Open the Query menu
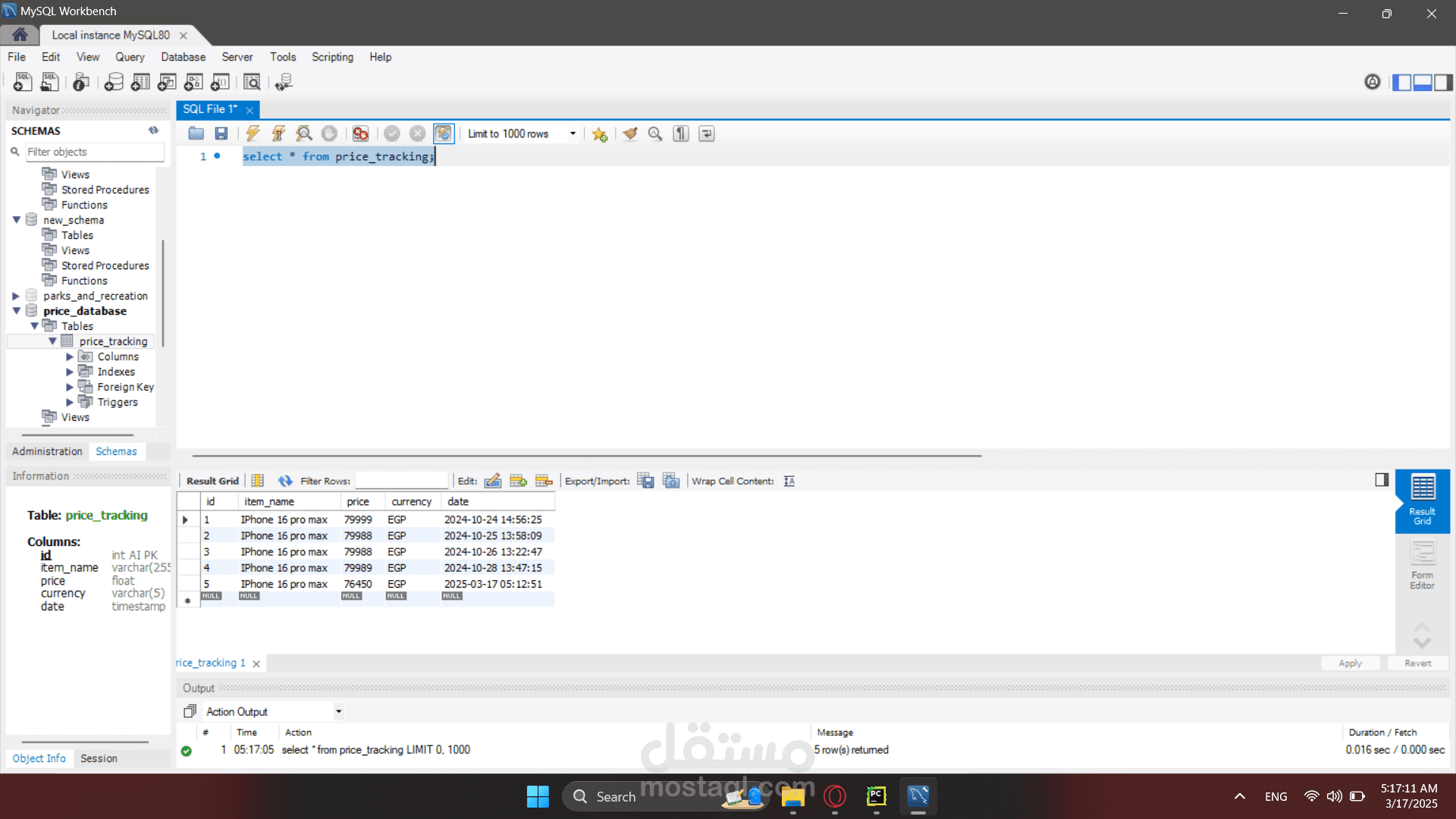Screen dimensions: 1456x819 tap(130, 57)
